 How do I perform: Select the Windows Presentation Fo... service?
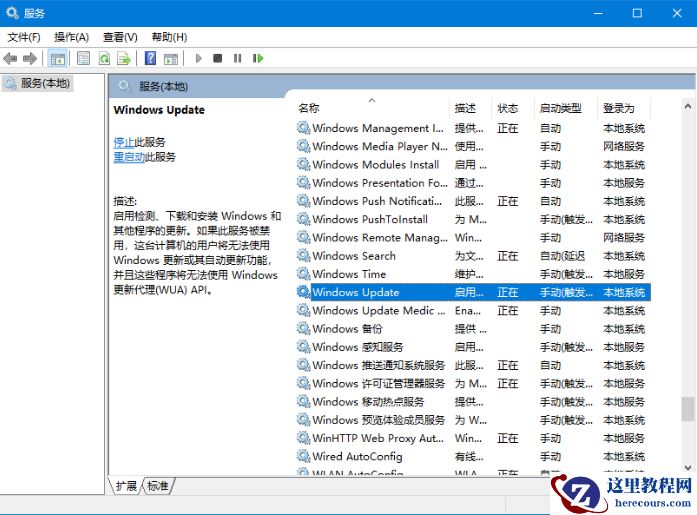point(473,183)
